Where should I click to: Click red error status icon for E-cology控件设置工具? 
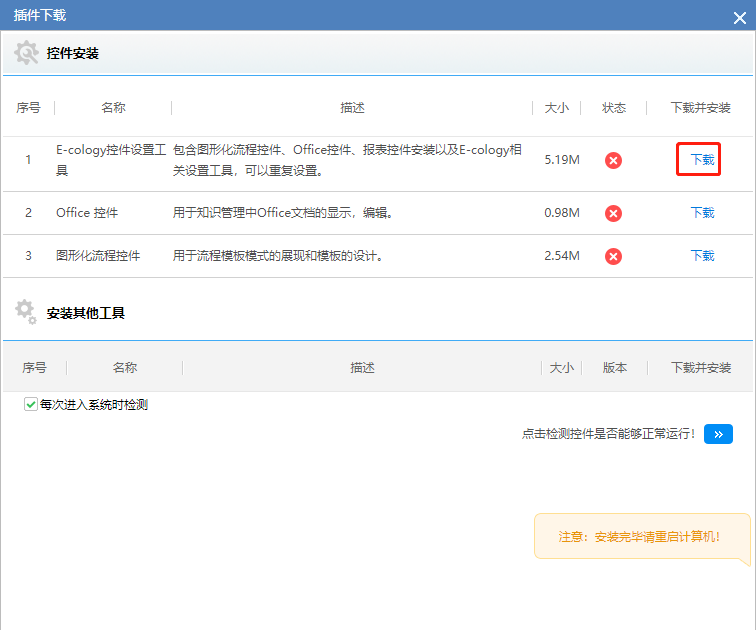coord(613,160)
